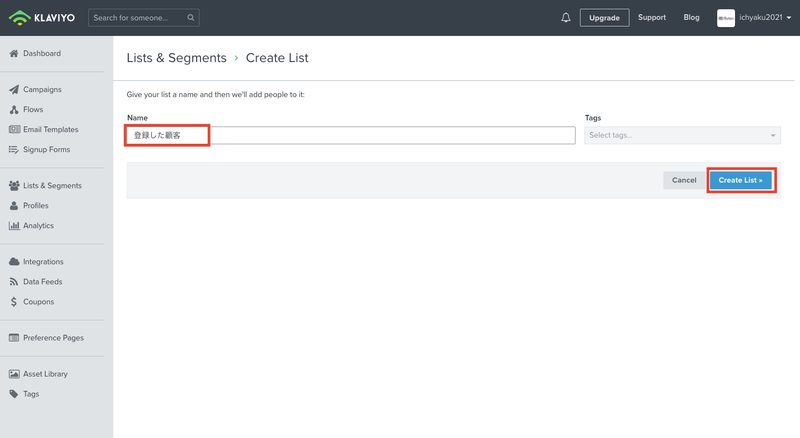The image size is (800, 438).
Task: Select Coupons in sidebar
Action: pyautogui.click(x=38, y=302)
